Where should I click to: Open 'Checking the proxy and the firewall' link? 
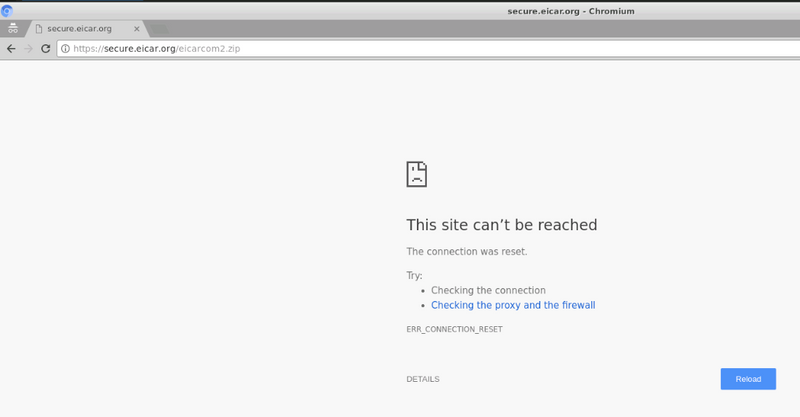(513, 305)
